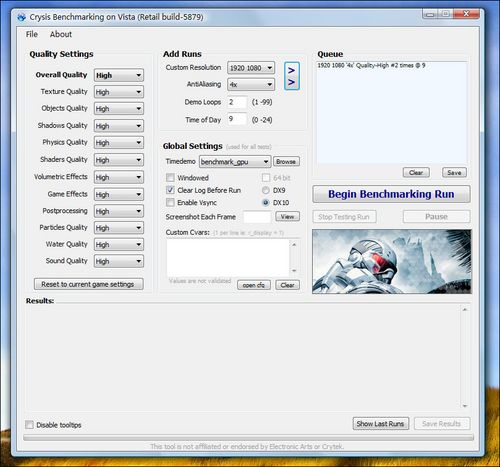Clear the Custom Cvars box
500x467 pixels.
(x=287, y=285)
